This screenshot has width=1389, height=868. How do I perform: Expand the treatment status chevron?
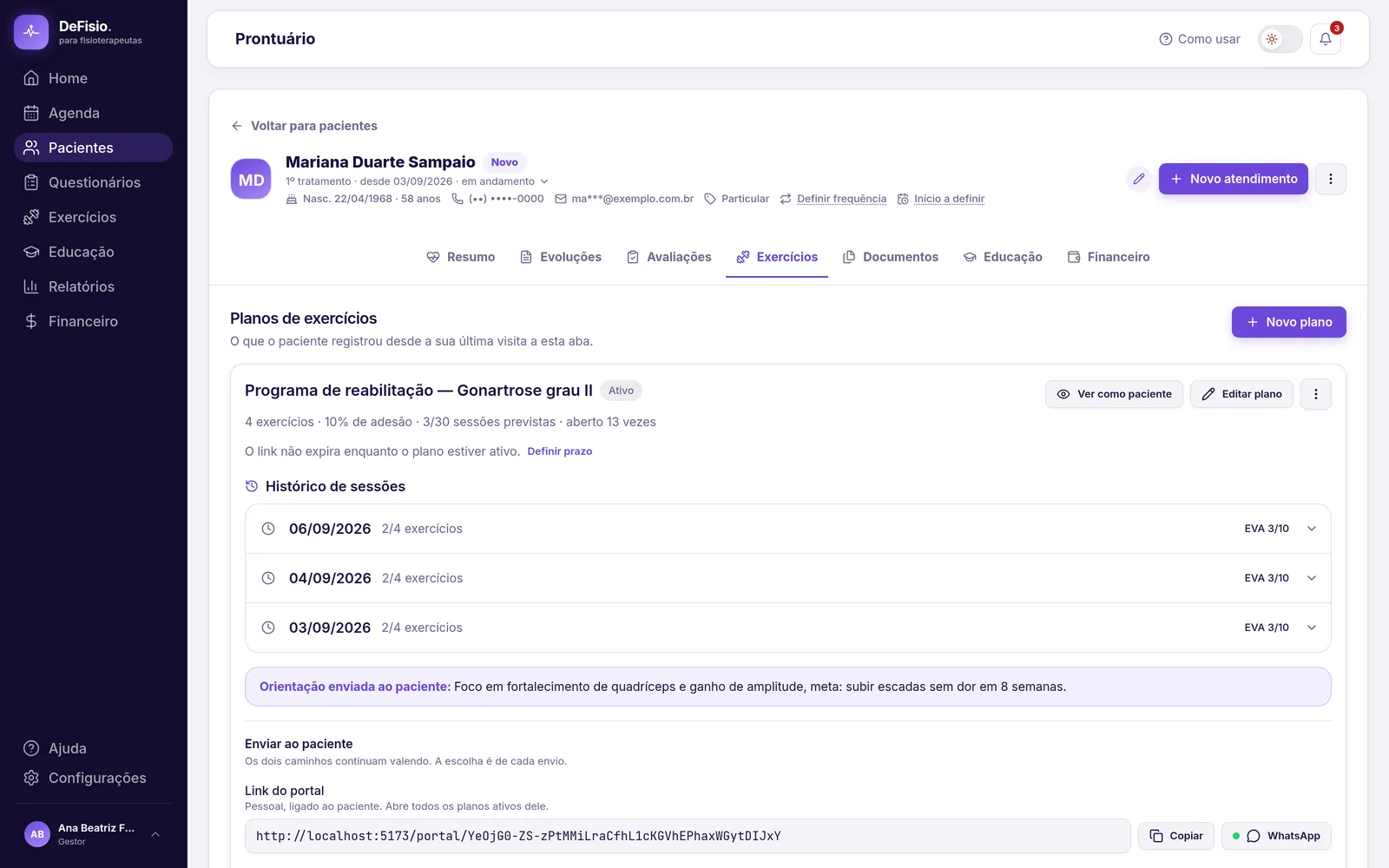coord(544,181)
